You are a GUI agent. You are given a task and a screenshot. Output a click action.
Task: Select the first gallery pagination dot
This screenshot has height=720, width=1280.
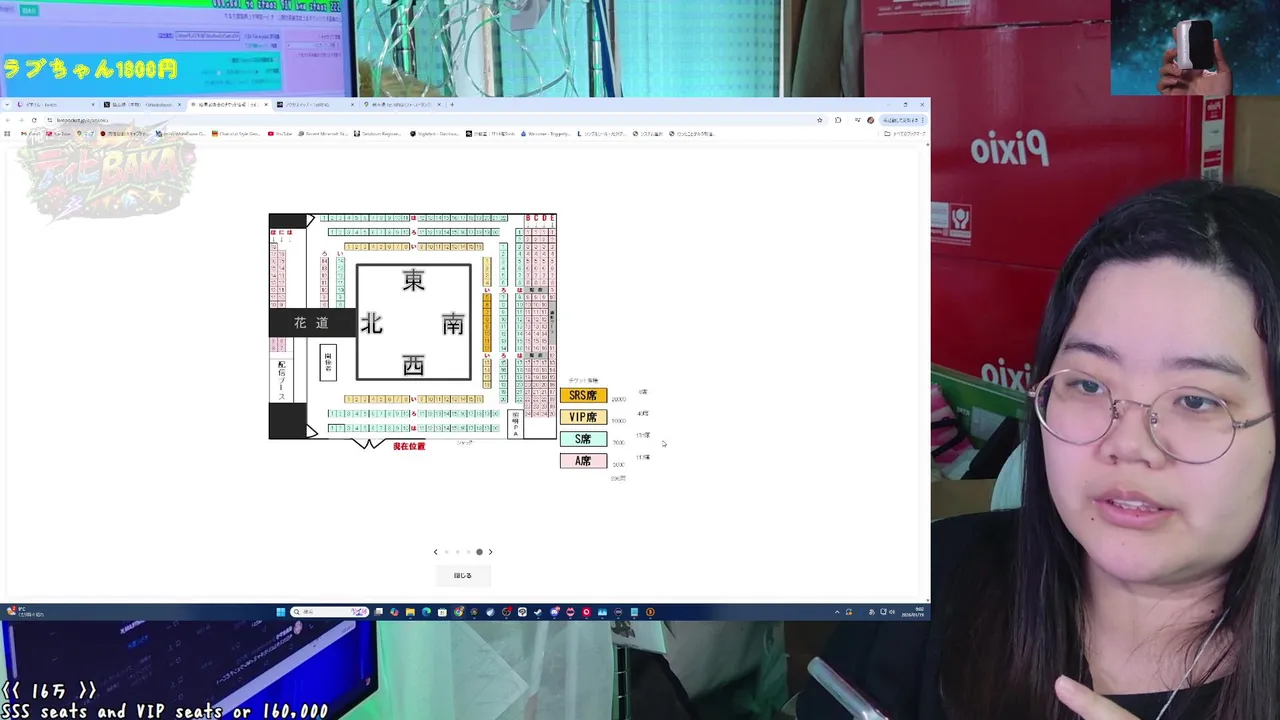click(446, 552)
